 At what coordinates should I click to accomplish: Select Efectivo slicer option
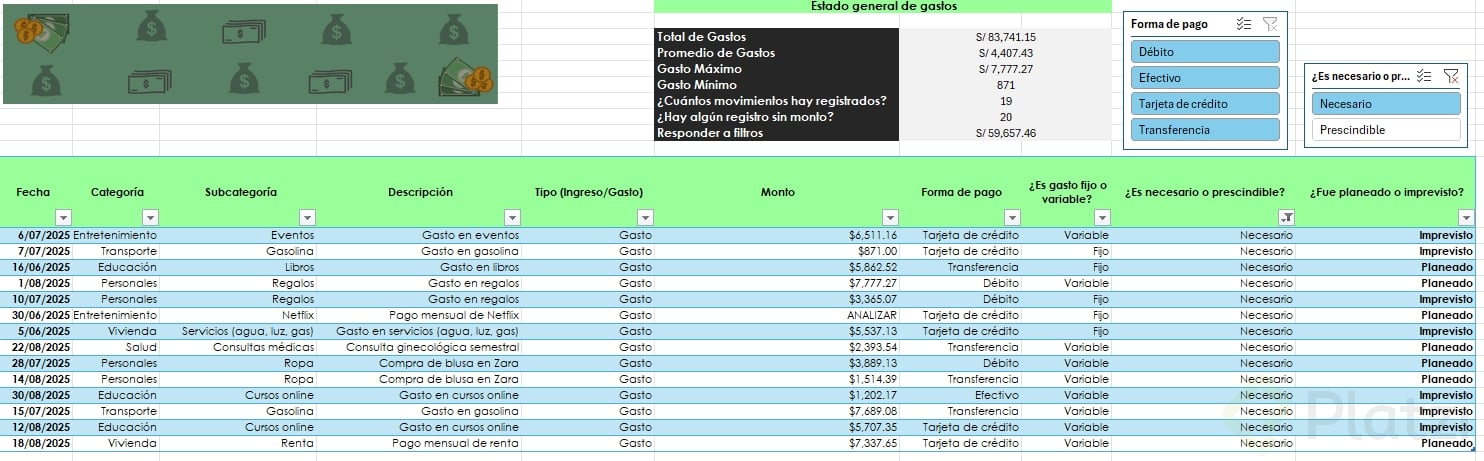tap(1206, 77)
